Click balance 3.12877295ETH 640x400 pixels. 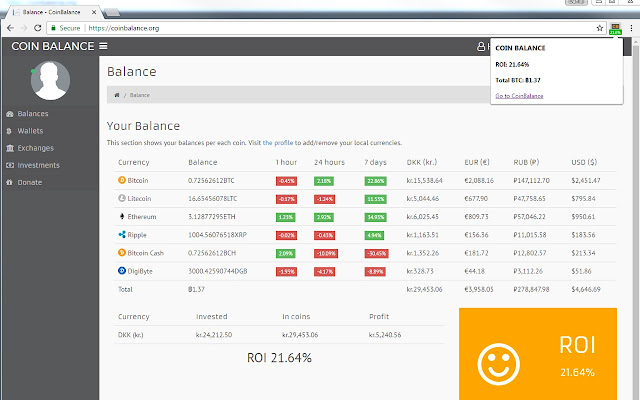click(x=211, y=217)
